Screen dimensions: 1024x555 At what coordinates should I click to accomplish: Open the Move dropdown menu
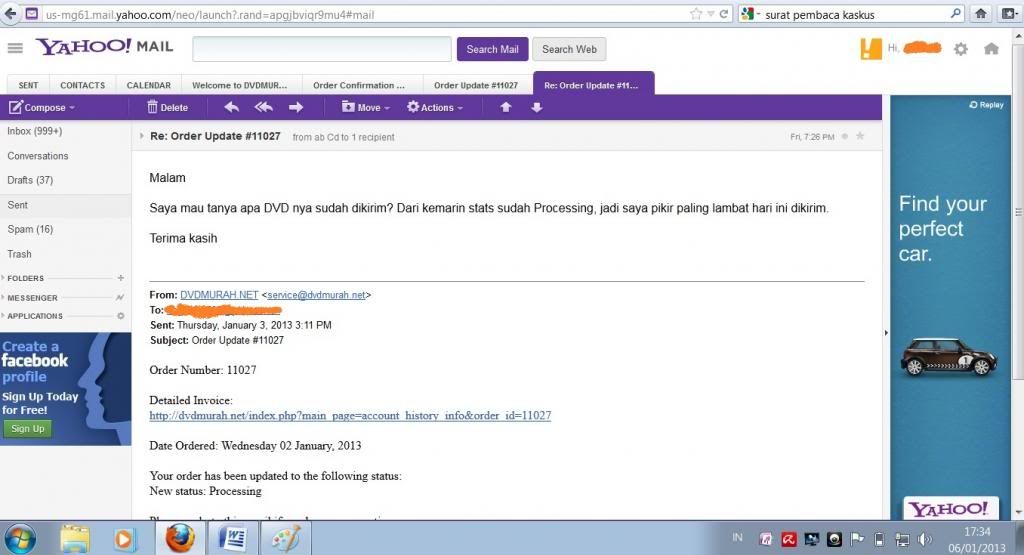(366, 107)
